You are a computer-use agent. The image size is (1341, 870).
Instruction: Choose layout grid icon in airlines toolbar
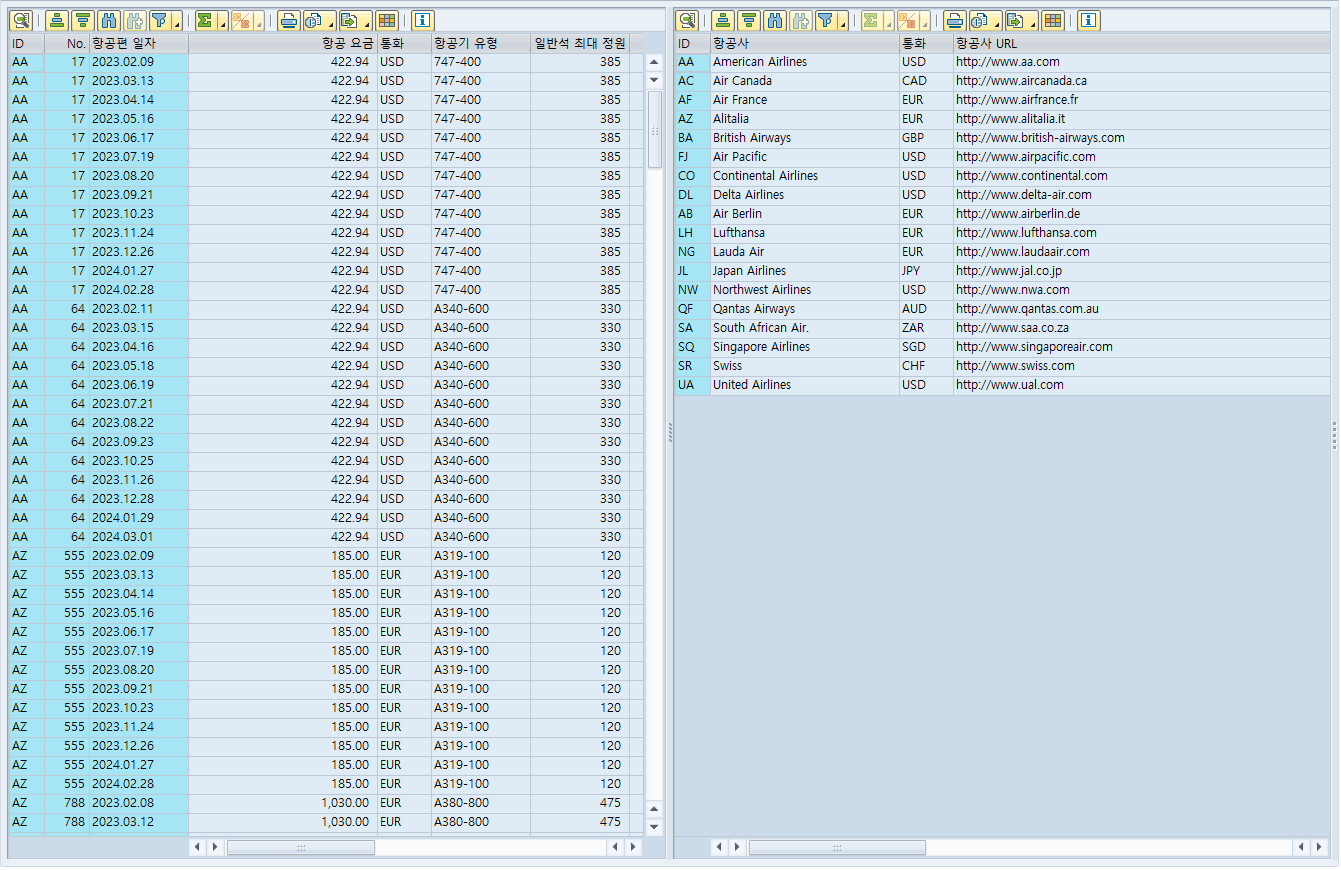1053,20
